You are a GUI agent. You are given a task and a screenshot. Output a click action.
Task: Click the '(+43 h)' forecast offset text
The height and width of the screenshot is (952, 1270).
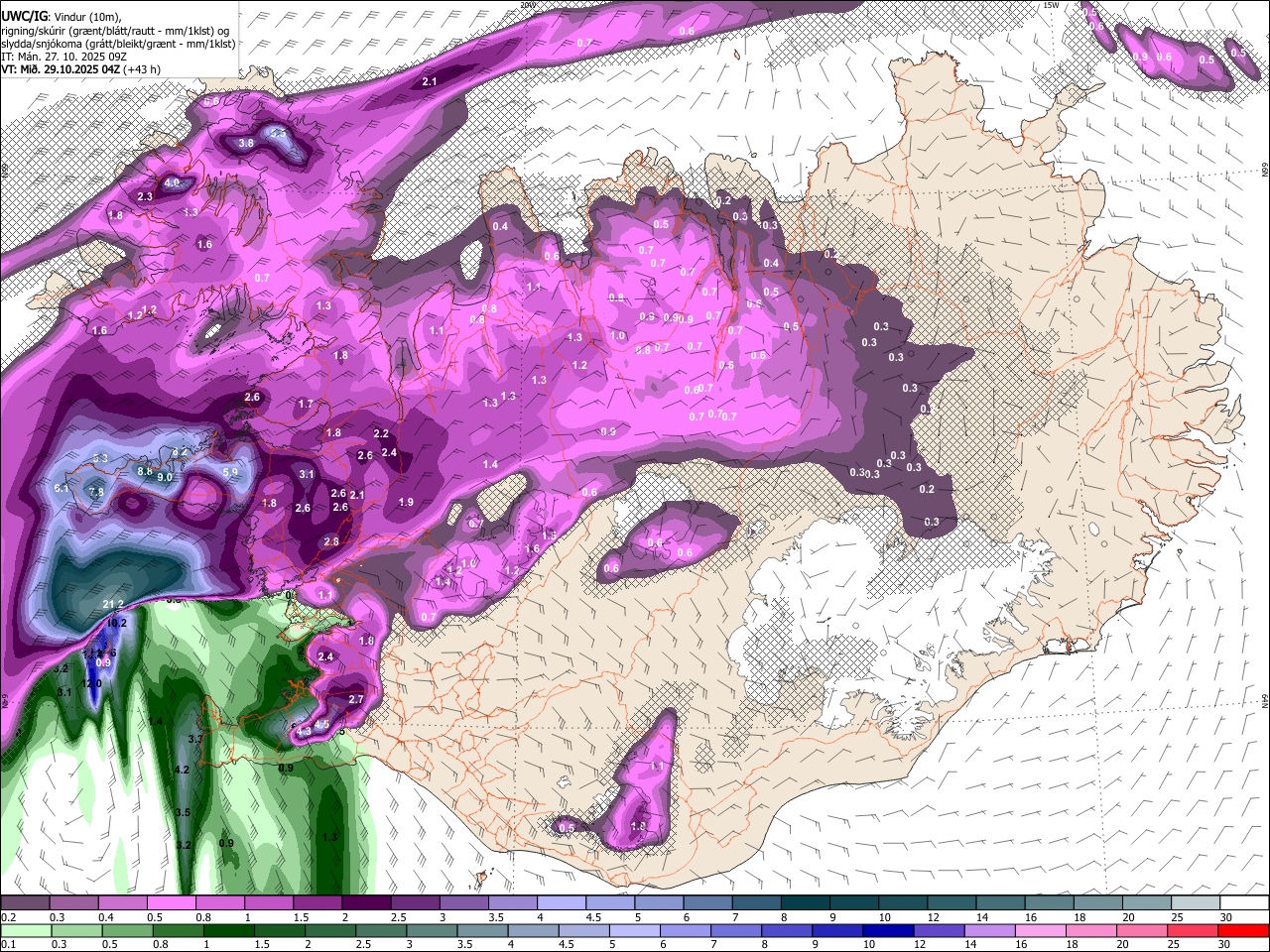click(142, 69)
